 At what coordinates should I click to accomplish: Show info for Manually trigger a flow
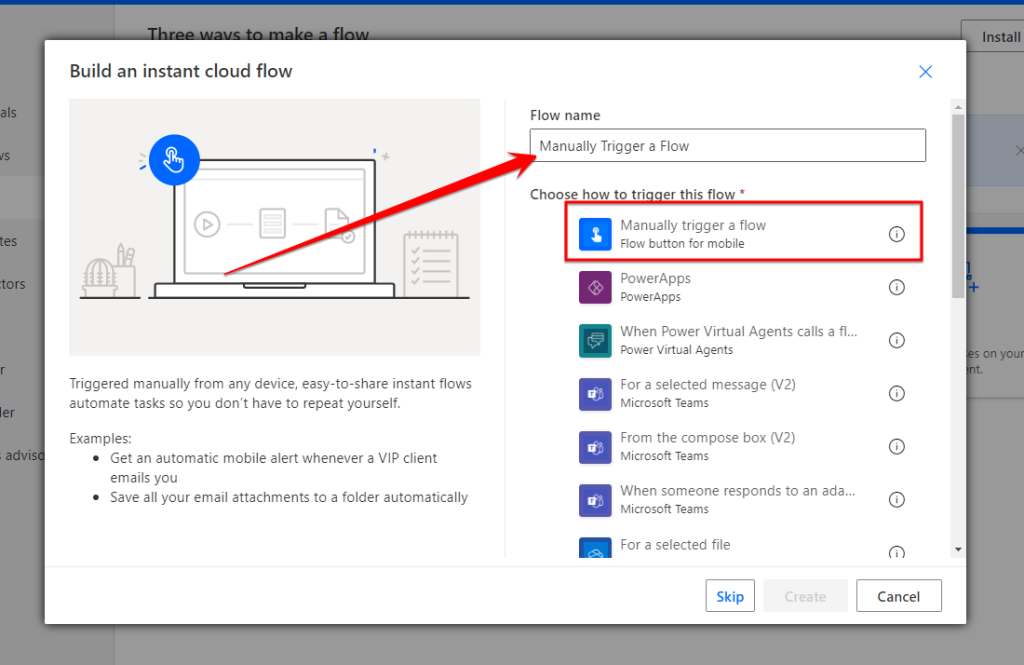(x=897, y=234)
